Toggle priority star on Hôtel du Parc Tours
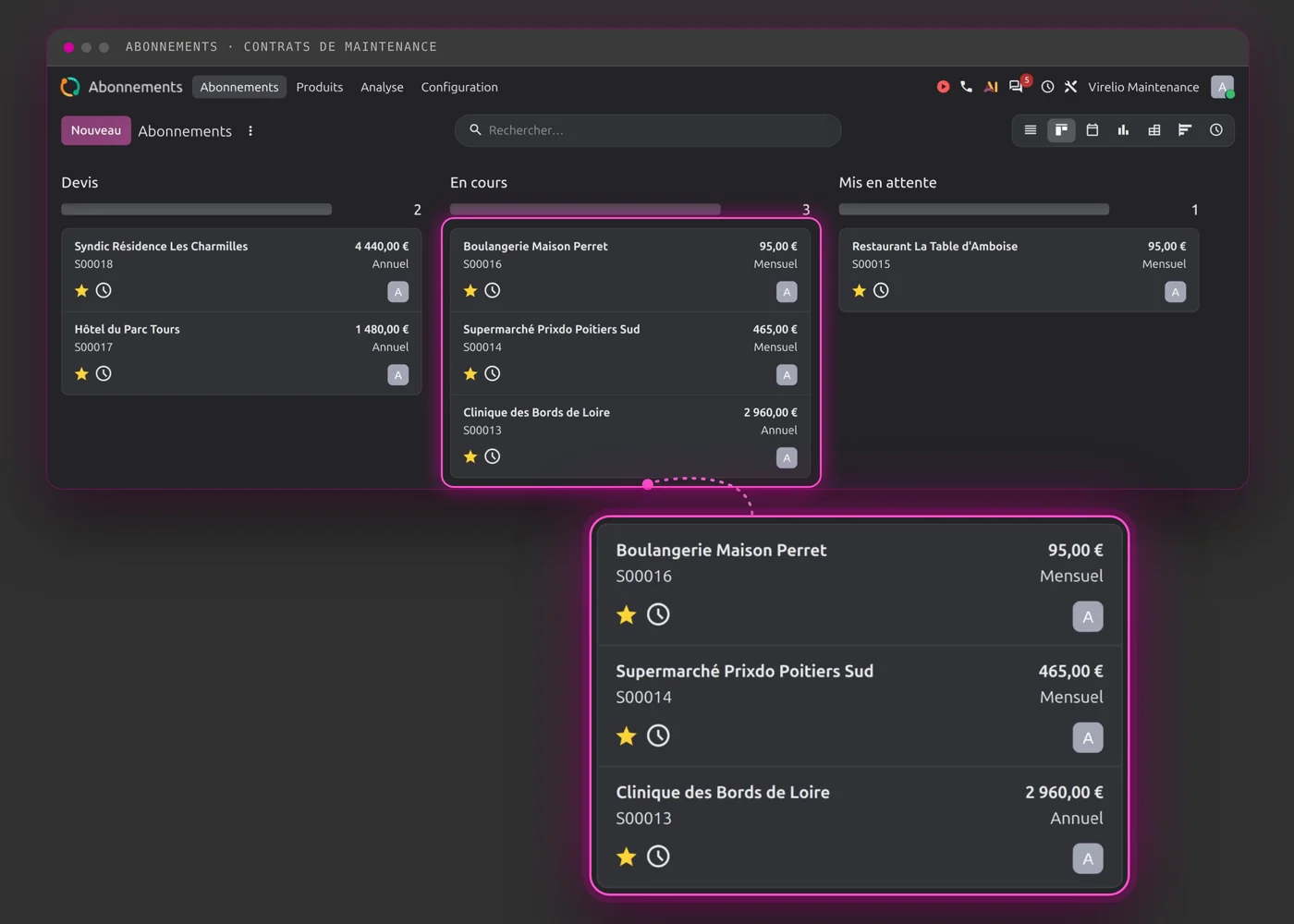This screenshot has height=924, width=1294. click(x=81, y=373)
